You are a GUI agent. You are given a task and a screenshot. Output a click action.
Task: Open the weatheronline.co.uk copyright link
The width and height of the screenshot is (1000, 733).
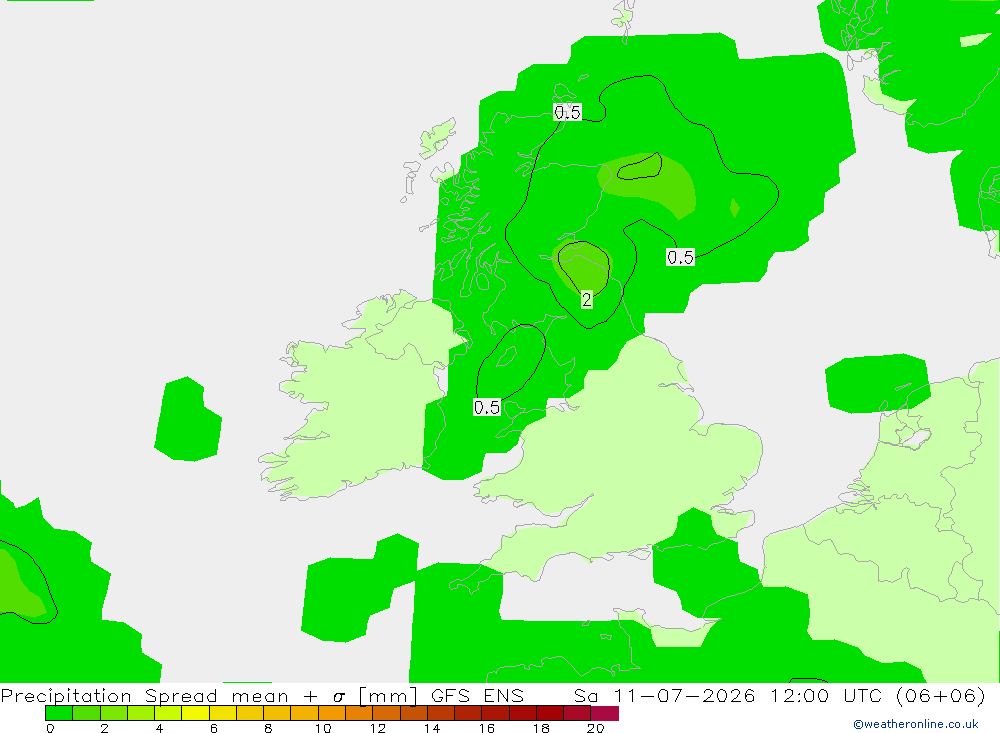pos(916,724)
